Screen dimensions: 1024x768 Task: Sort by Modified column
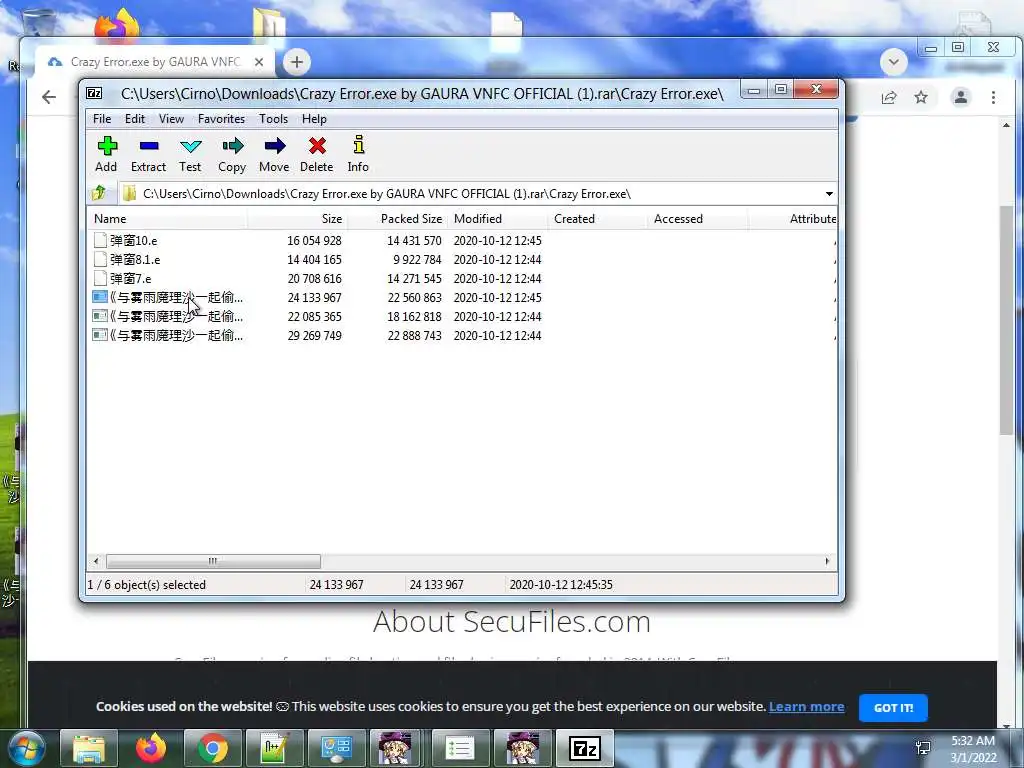(x=498, y=219)
